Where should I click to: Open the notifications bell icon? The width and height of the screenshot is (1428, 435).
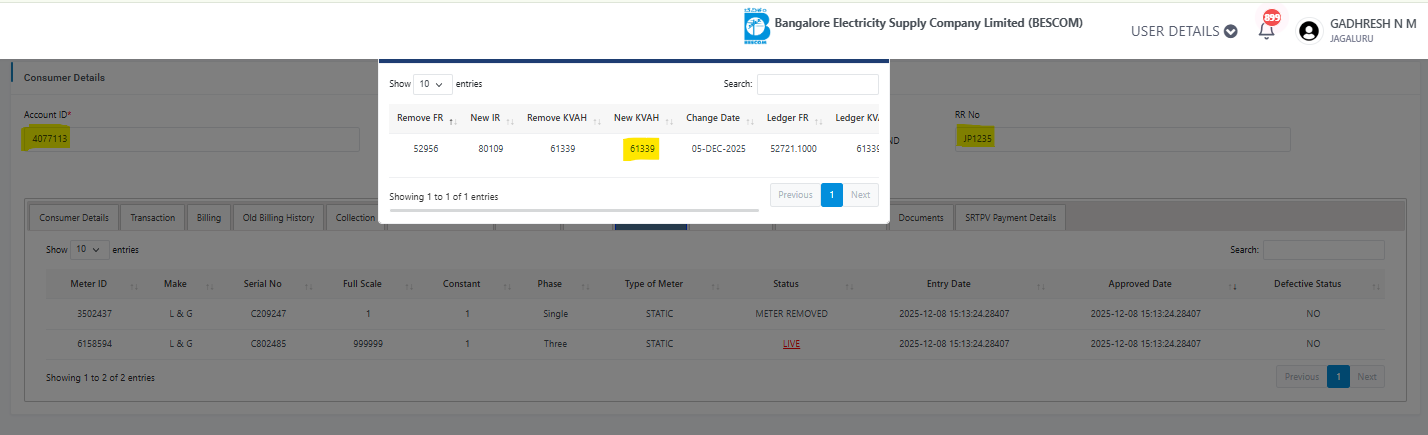(1267, 29)
